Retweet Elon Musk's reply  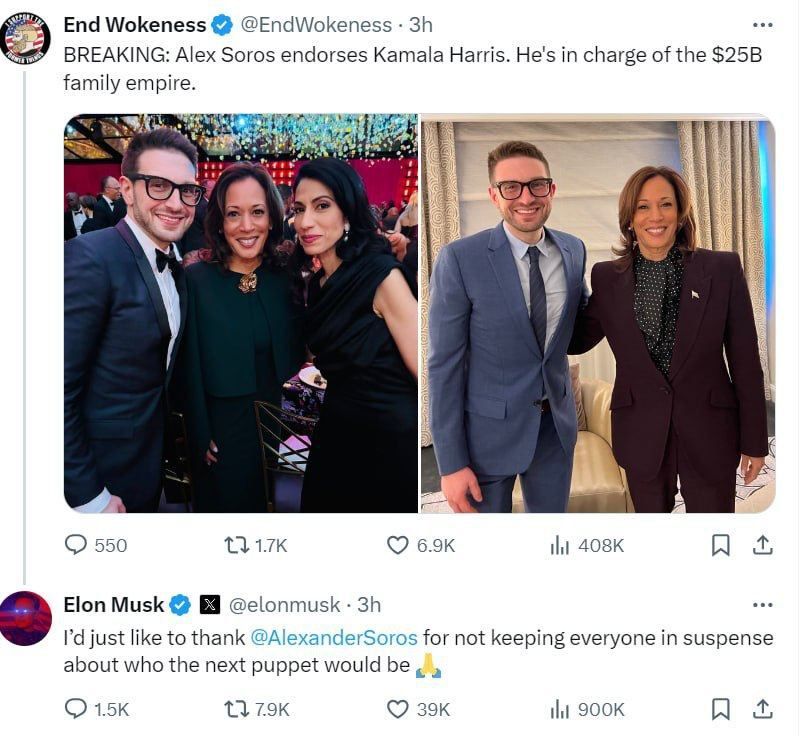(x=237, y=710)
